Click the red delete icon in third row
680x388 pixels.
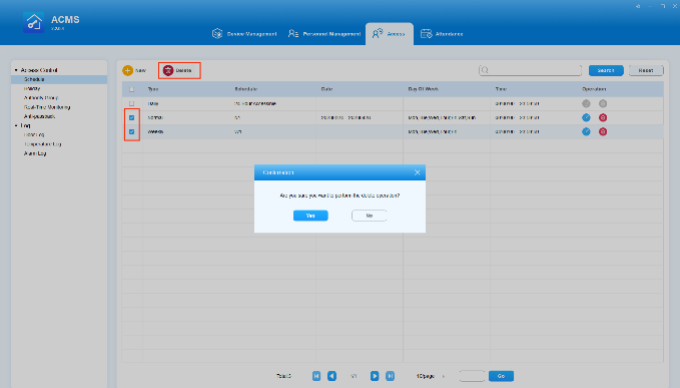603,132
